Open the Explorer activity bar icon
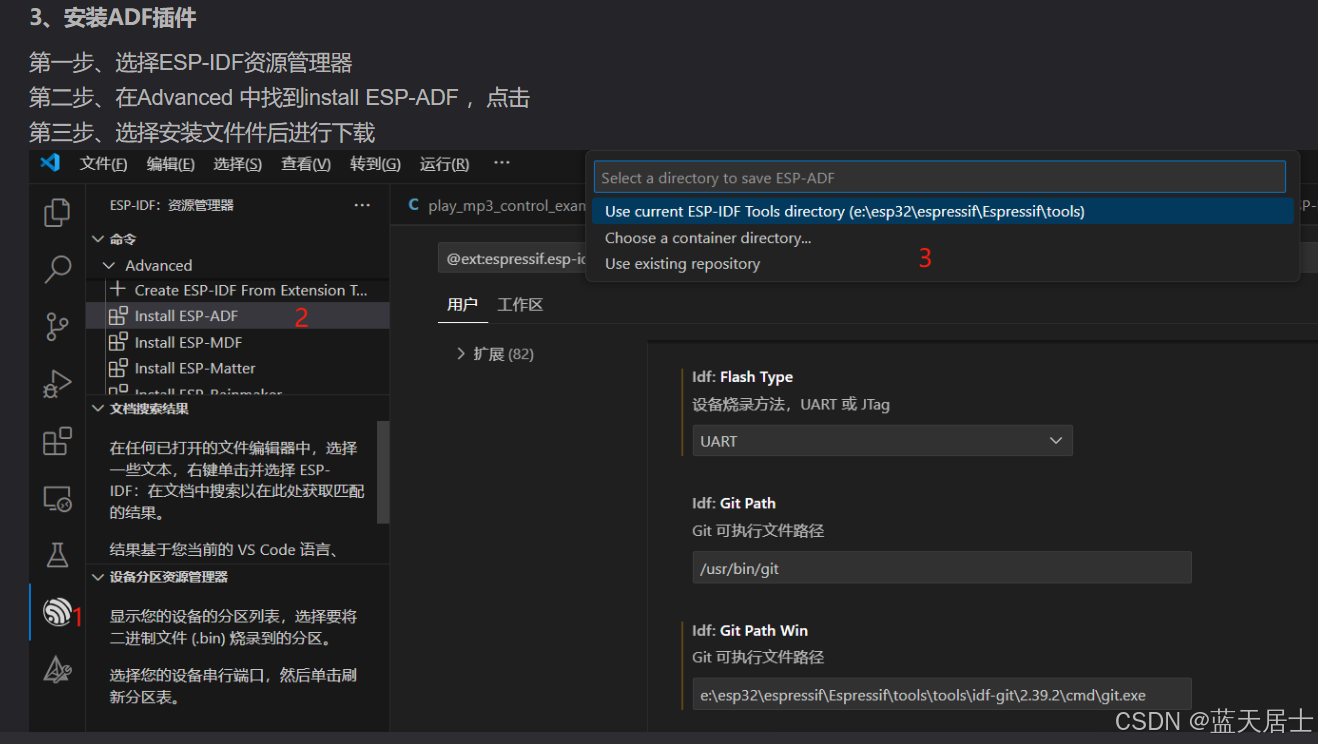The height and width of the screenshot is (744, 1318). [58, 212]
